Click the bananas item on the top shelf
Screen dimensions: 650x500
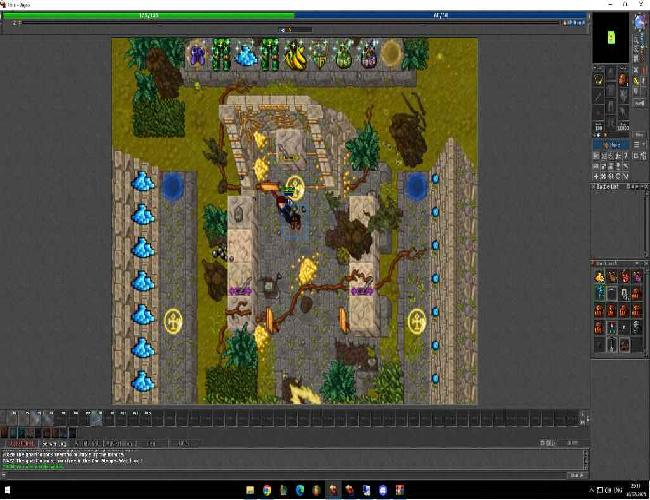(295, 56)
